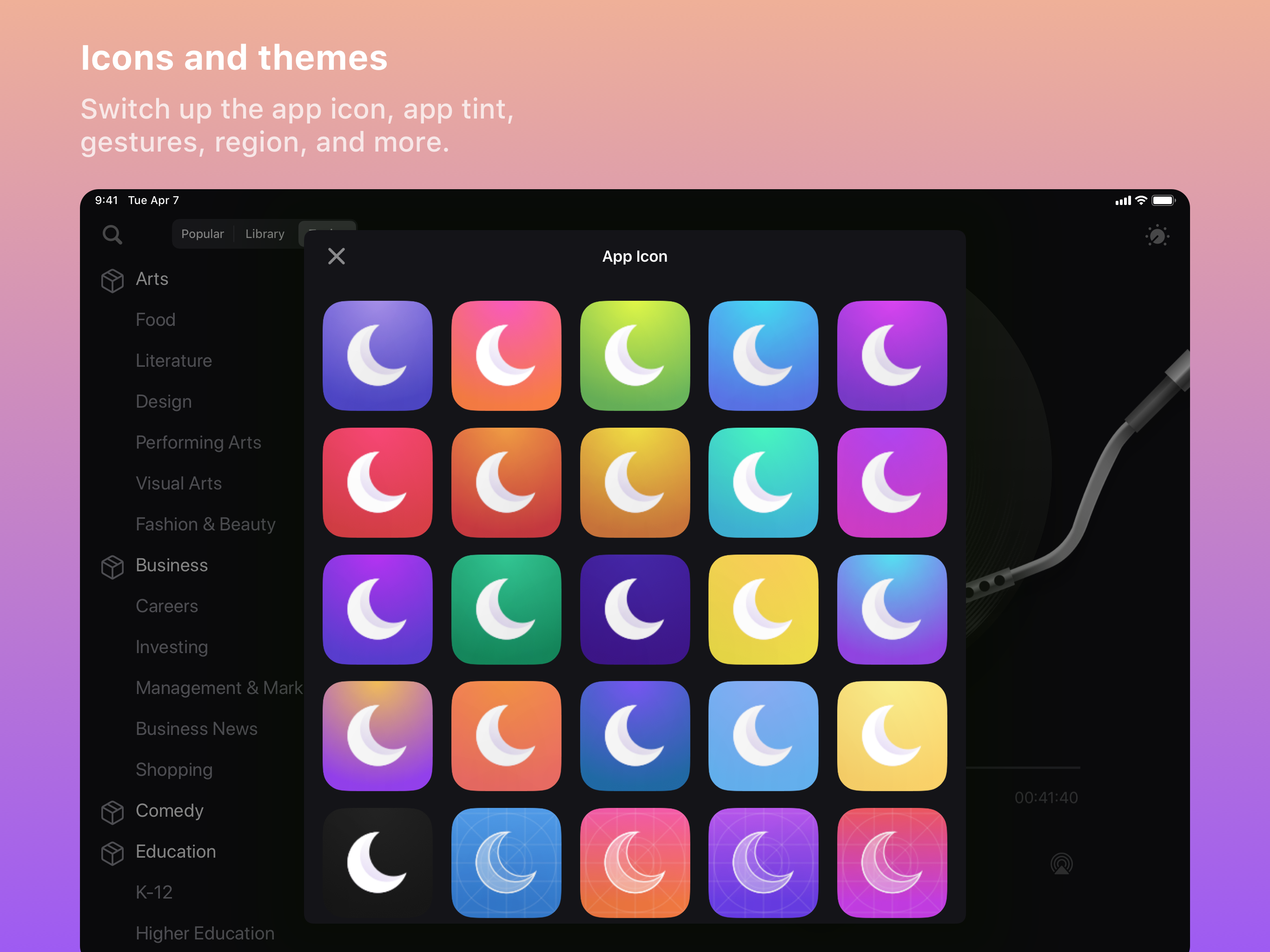
Task: Open the Investing subcategory
Action: pos(172,647)
